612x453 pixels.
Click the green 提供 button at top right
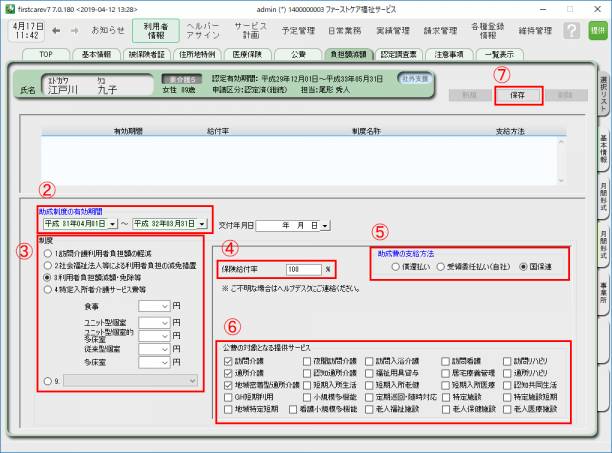point(597,31)
